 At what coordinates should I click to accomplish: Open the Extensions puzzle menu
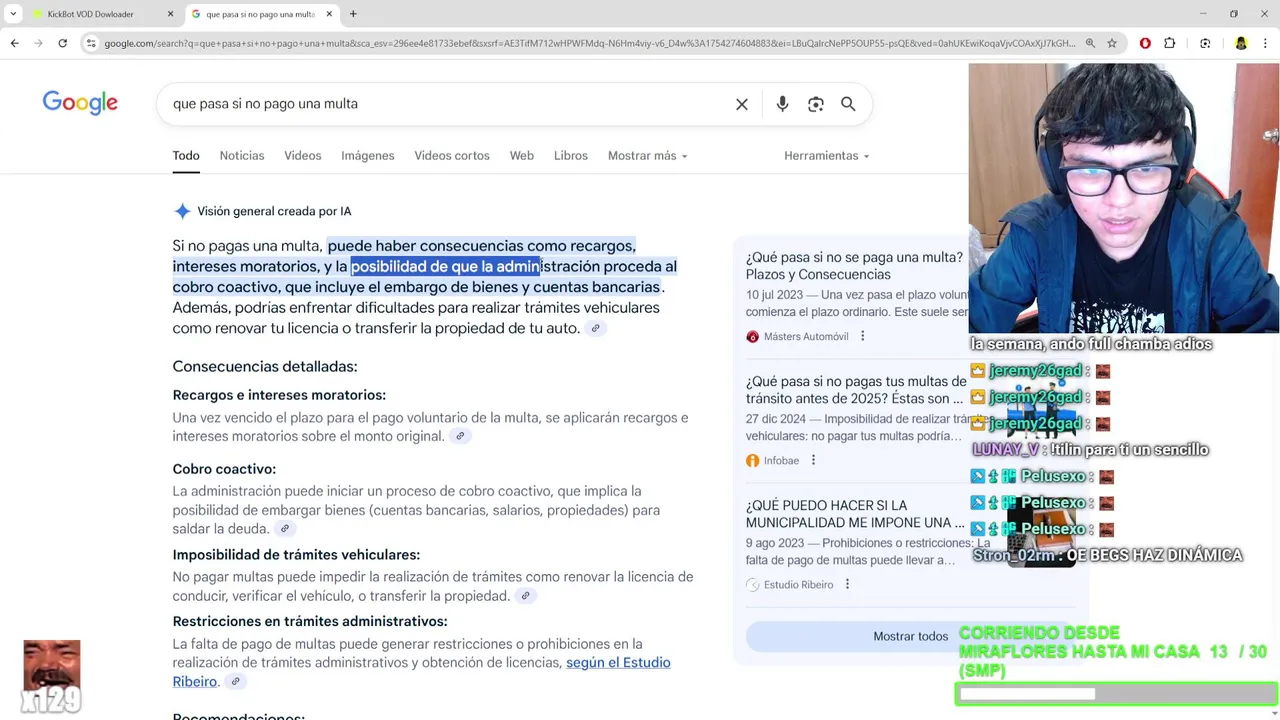pyautogui.click(x=1170, y=43)
